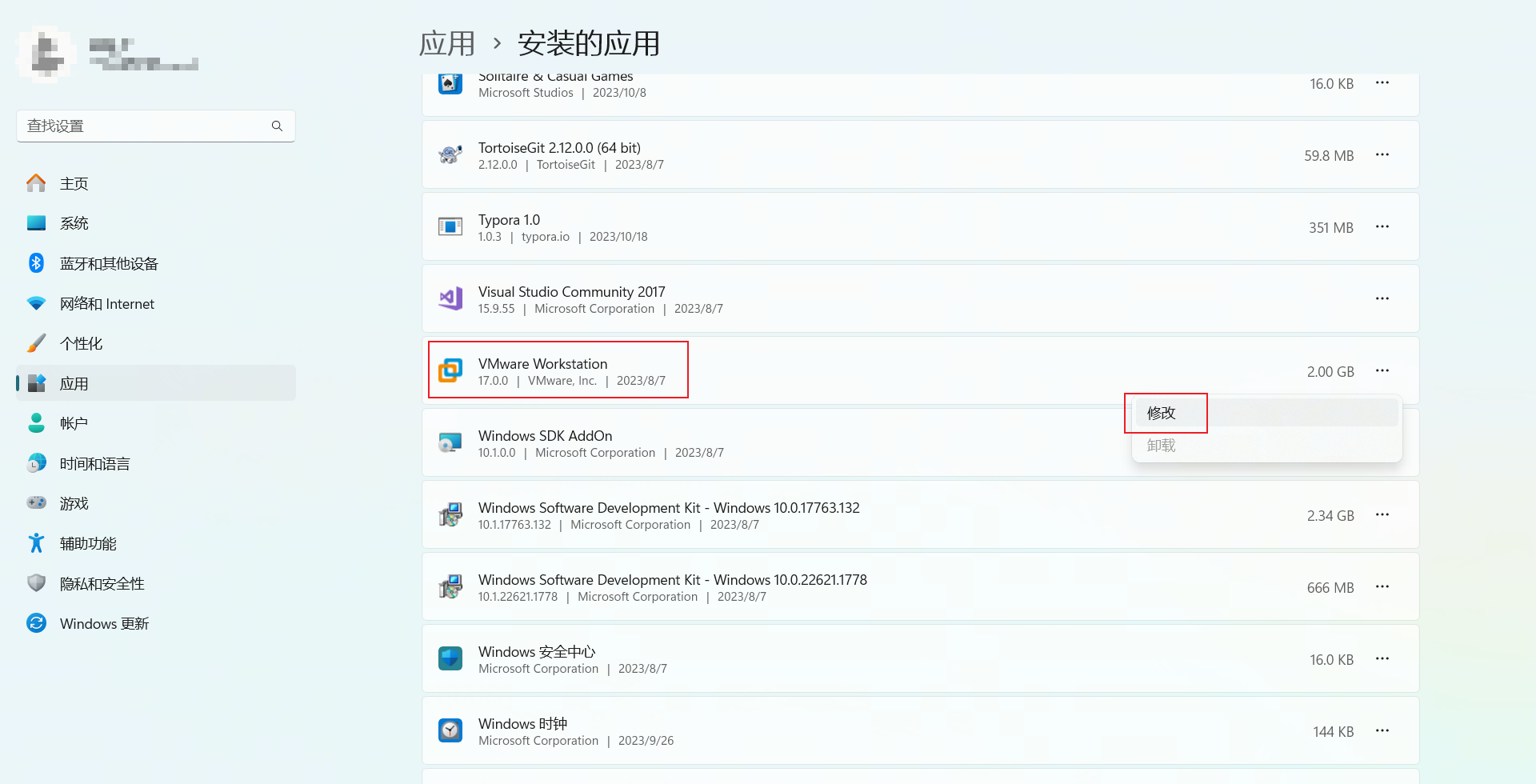
Task: Click the globe clock icon for 时间和语言
Action: (36, 463)
